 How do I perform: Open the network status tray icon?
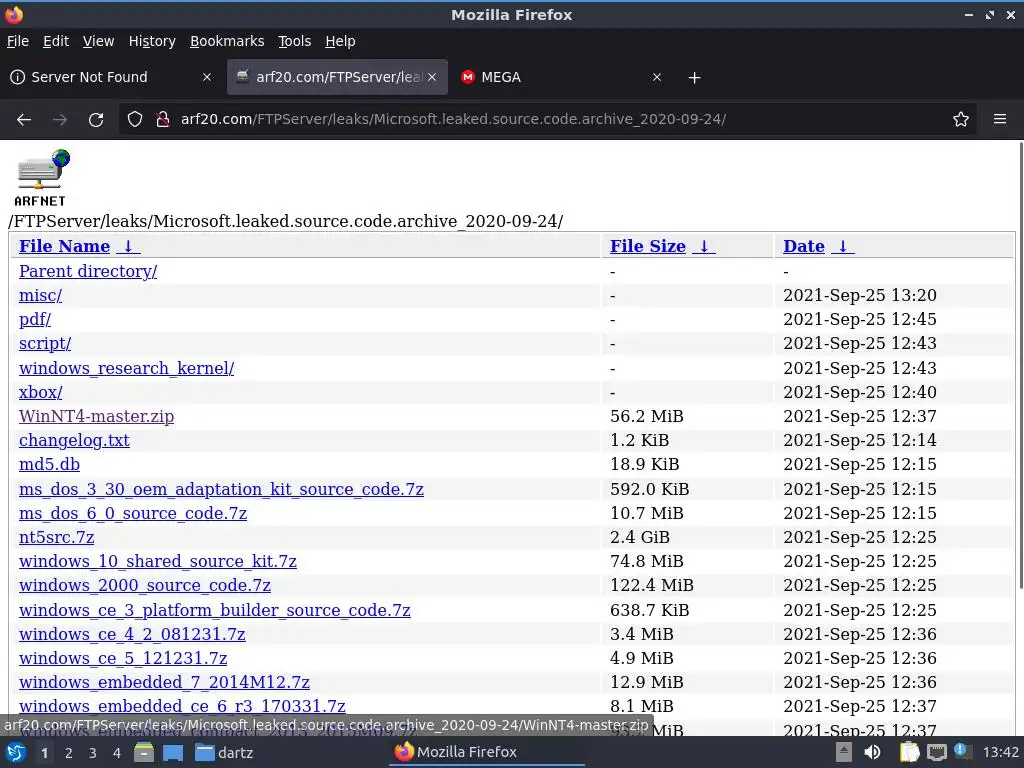click(936, 753)
